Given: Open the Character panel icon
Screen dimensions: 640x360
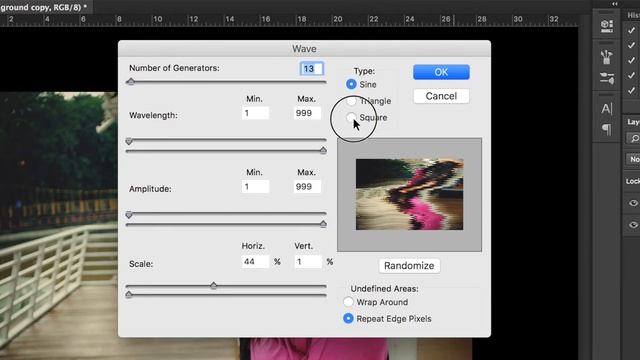Looking at the screenshot, I should click(x=607, y=109).
